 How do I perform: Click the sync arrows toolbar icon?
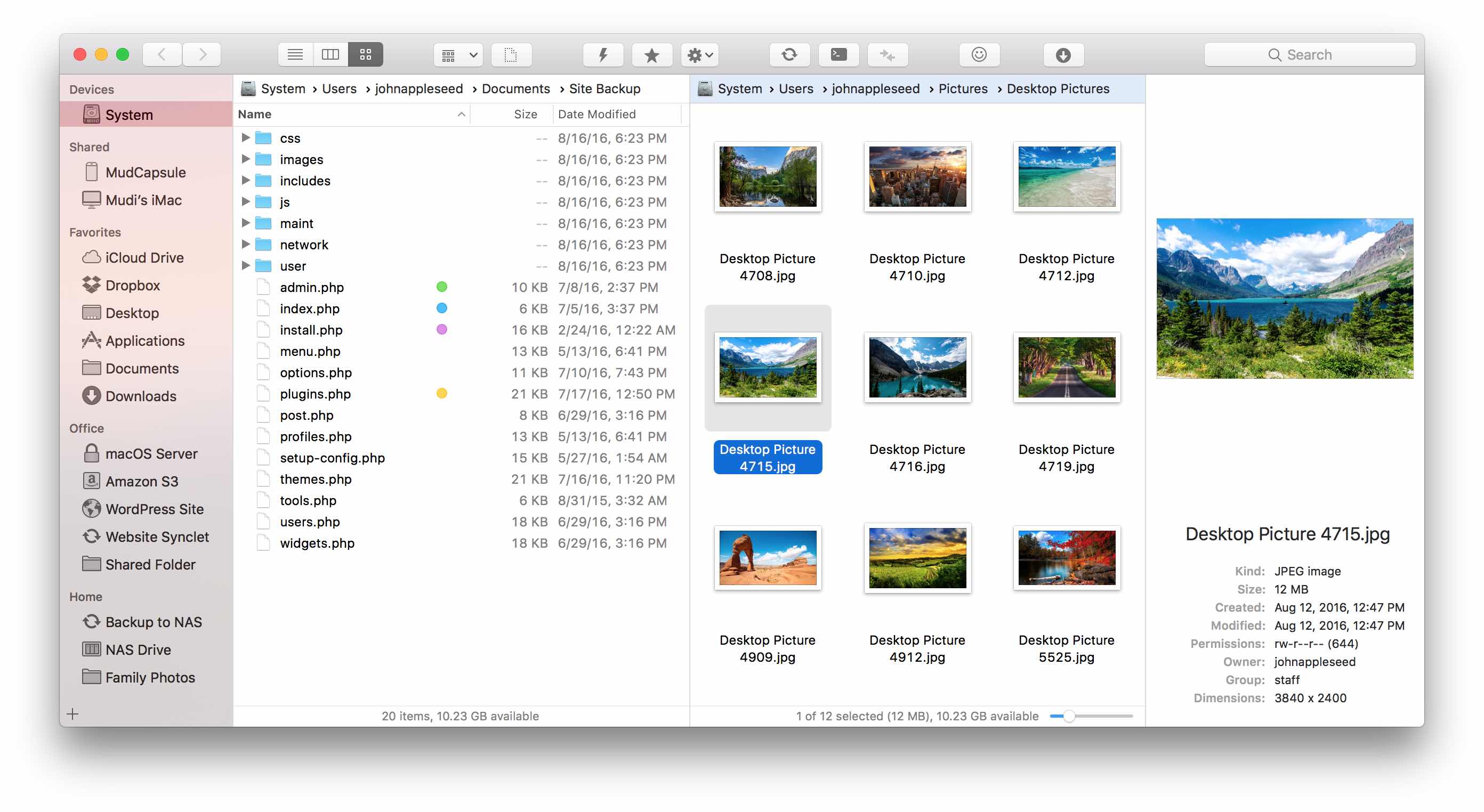click(789, 55)
